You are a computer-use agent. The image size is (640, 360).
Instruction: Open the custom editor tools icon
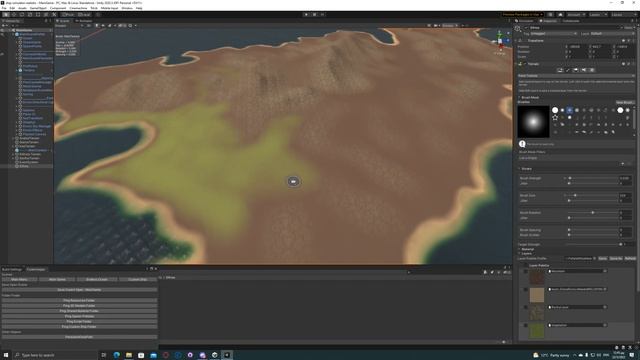[54, 14]
